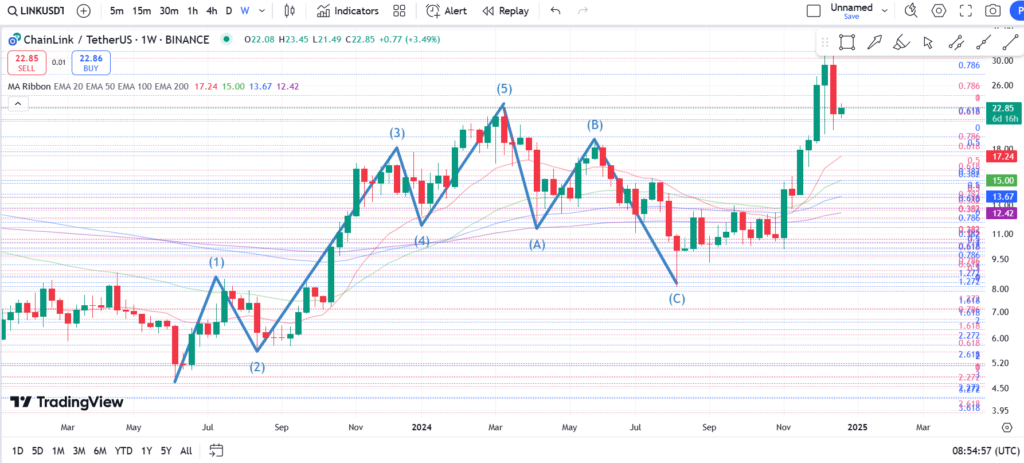Open the Indicators panel
The width and height of the screenshot is (1024, 463).
coord(348,11)
